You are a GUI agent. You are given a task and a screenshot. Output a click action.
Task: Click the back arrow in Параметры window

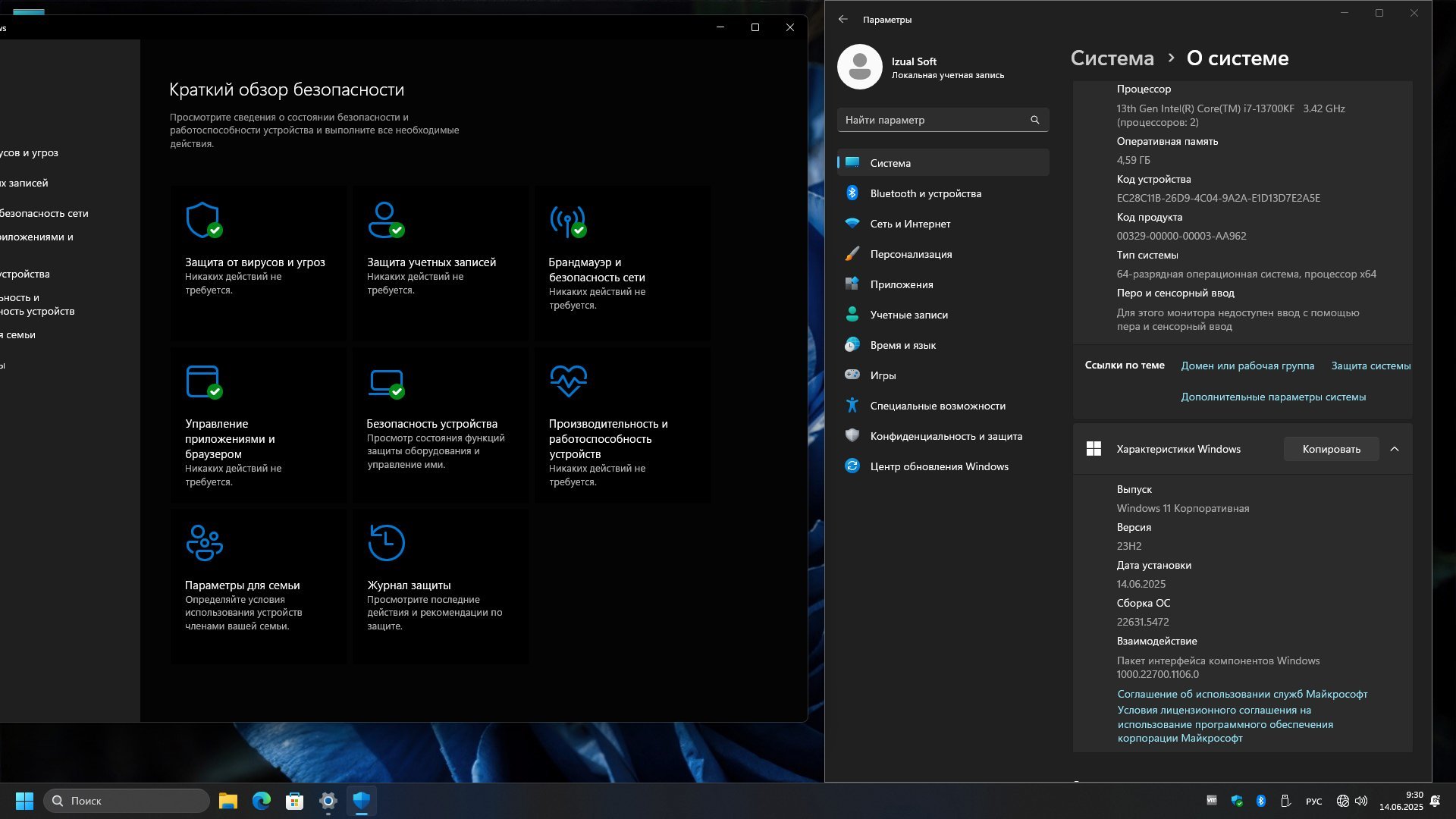tap(843, 19)
